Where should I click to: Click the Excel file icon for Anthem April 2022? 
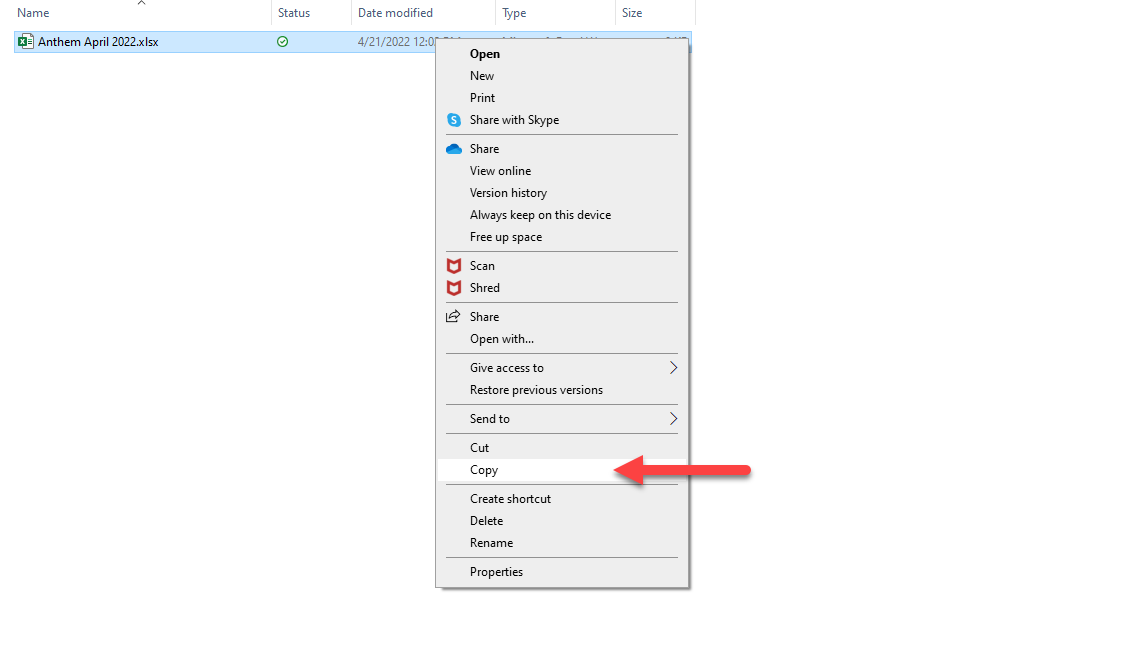coord(26,42)
